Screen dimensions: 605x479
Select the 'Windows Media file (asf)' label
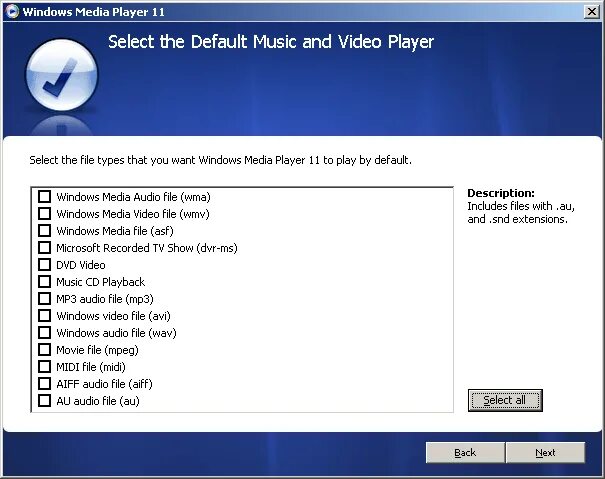[115, 231]
